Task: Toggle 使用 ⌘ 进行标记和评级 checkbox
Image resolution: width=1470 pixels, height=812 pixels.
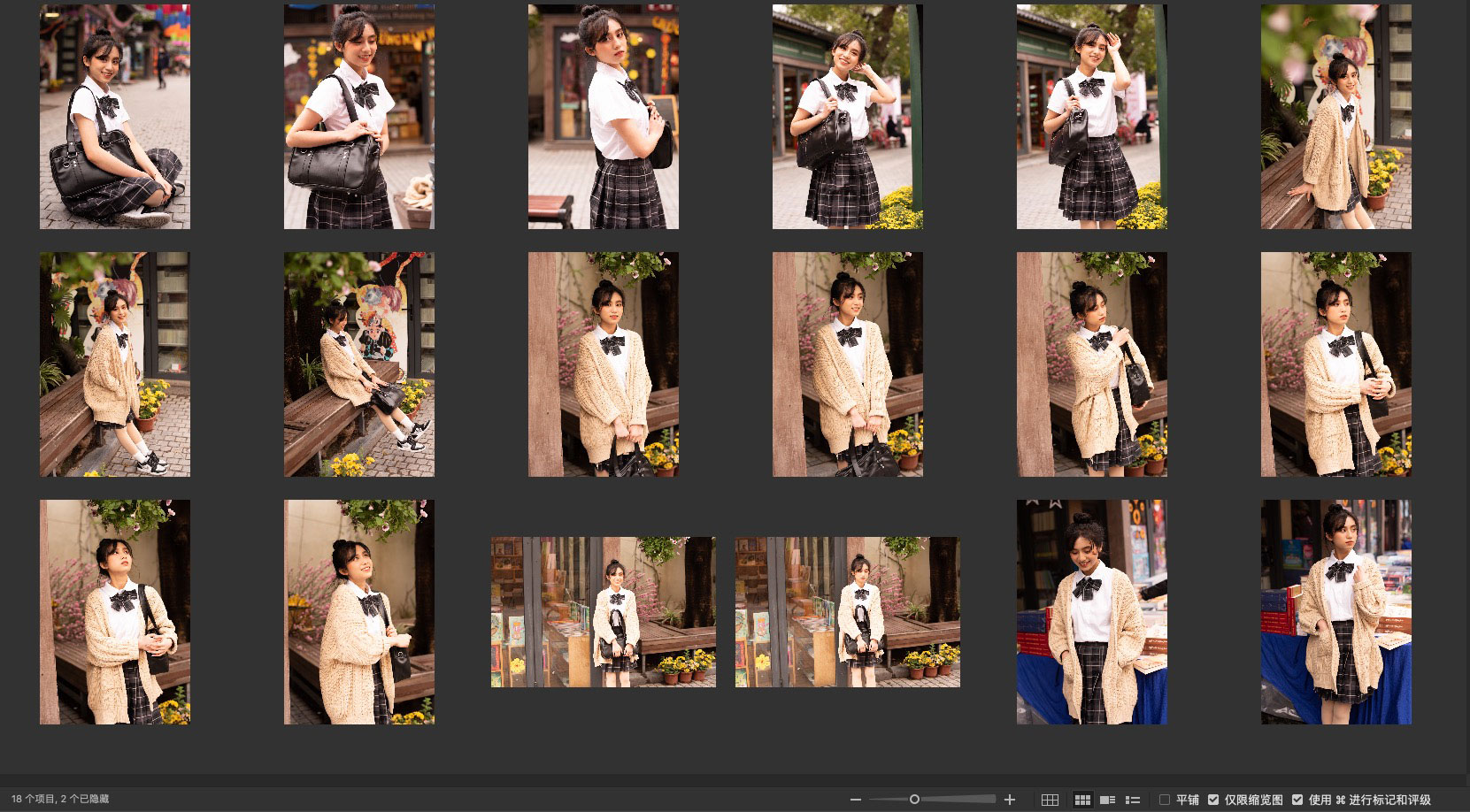Action: pos(1297,800)
